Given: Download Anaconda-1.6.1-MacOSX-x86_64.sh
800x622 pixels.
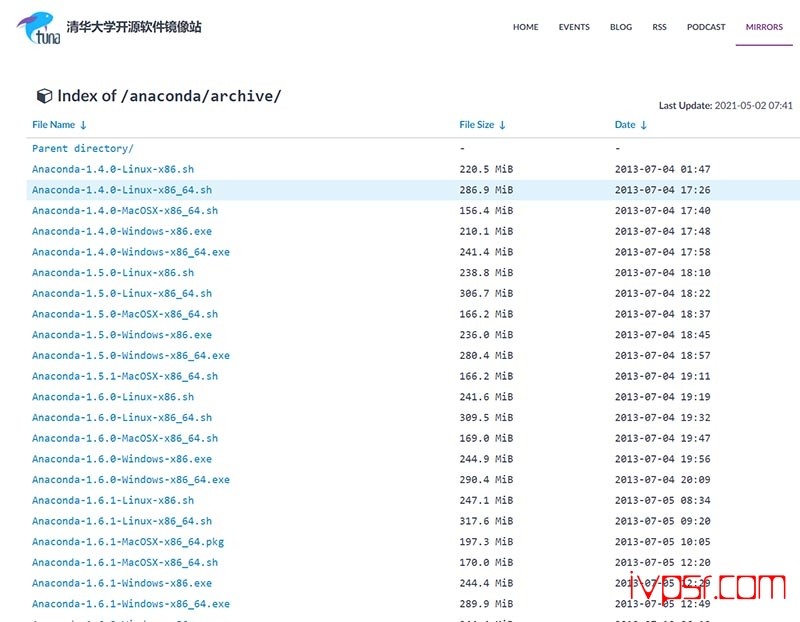Looking at the screenshot, I should [x=125, y=562].
